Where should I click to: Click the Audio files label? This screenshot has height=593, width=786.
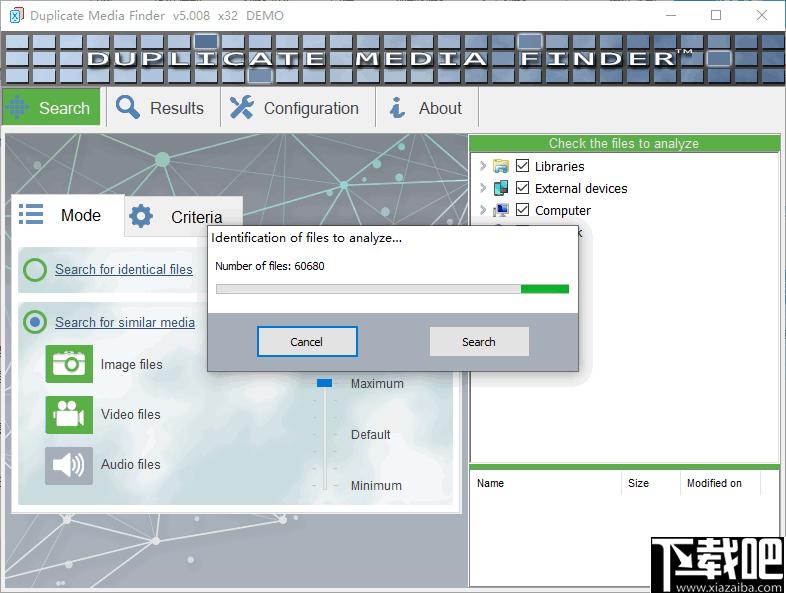(x=131, y=465)
